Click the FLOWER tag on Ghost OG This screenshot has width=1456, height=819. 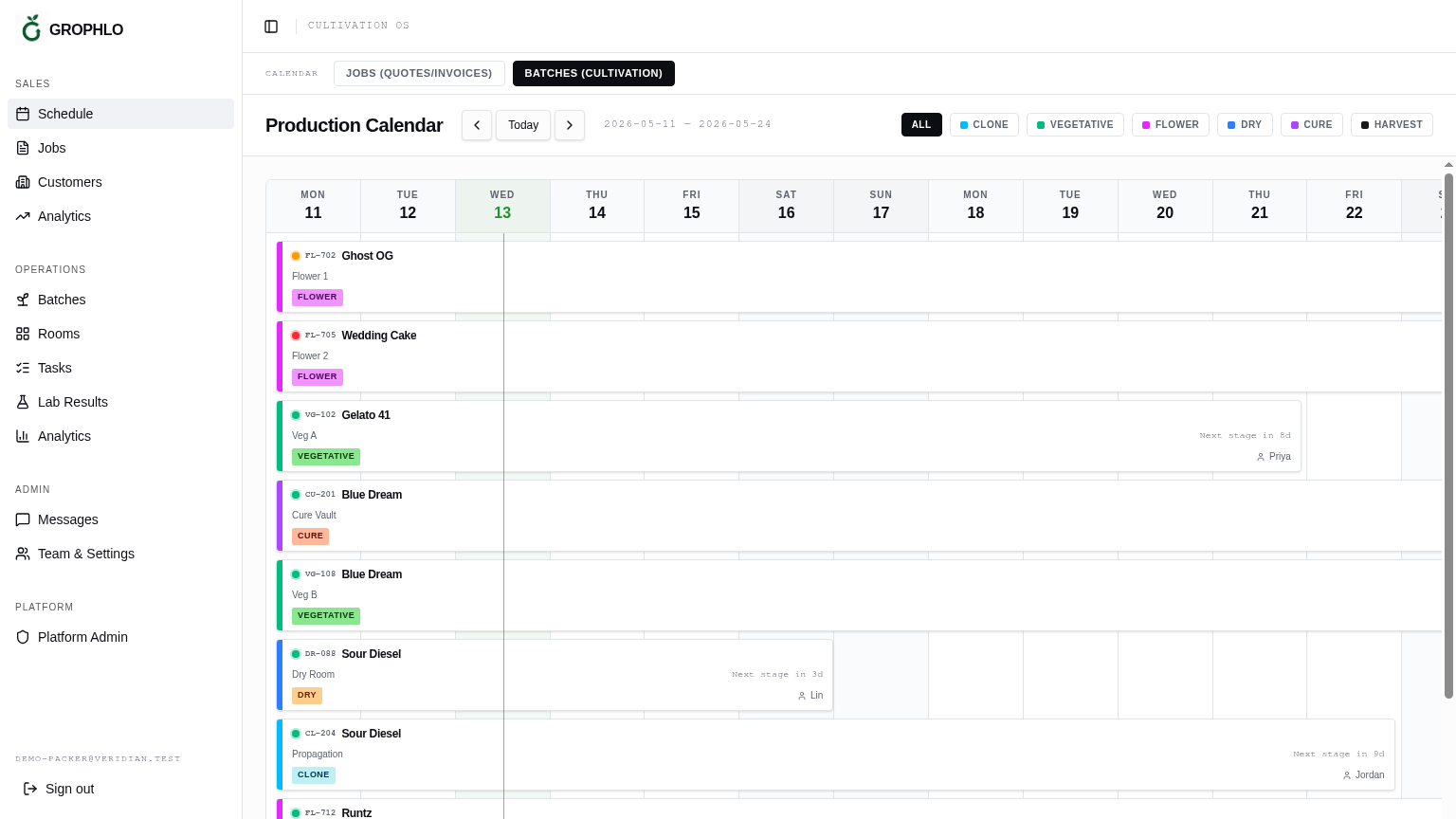(x=318, y=298)
